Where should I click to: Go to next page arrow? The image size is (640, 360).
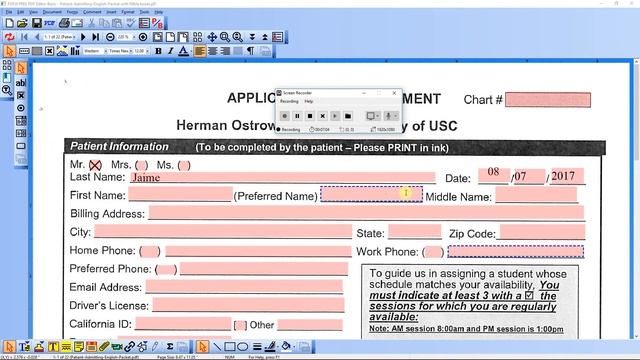click(x=83, y=37)
